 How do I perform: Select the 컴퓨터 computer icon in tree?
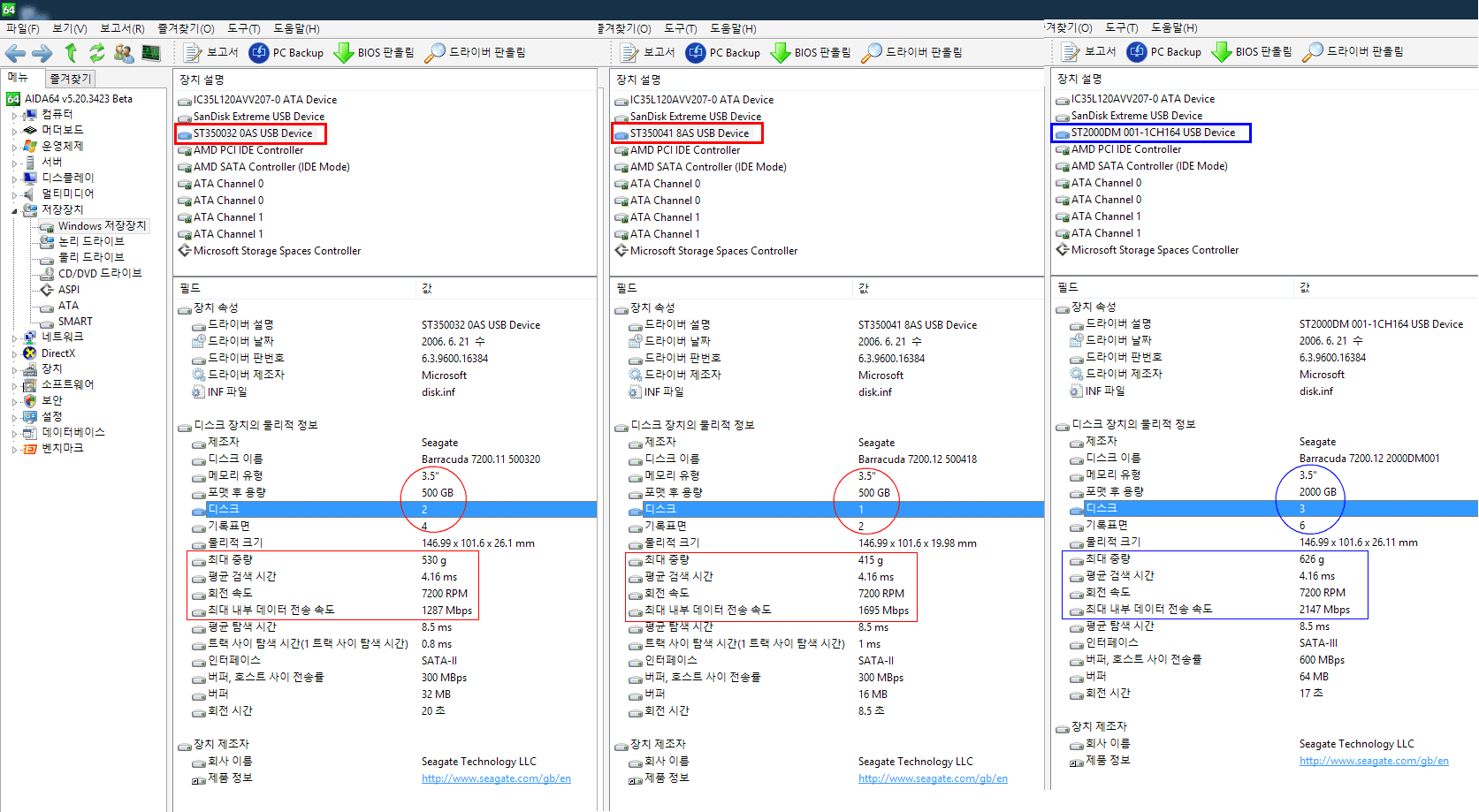point(30,115)
